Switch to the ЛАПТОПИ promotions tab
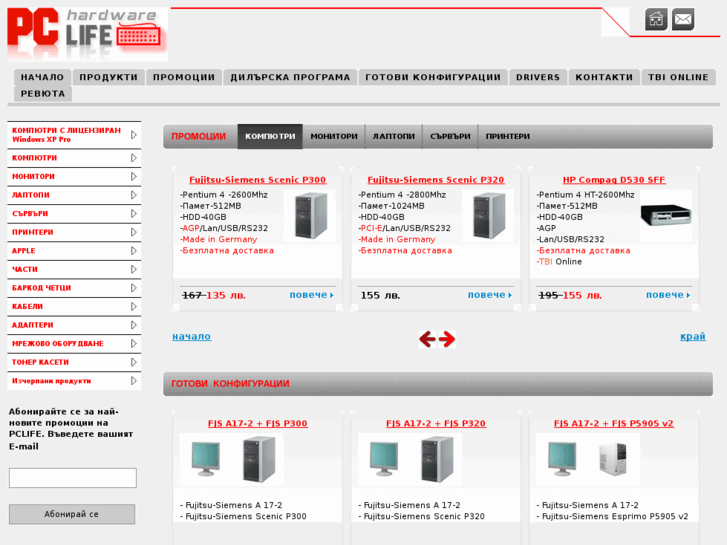Viewport: 727px width, 545px height. point(394,136)
